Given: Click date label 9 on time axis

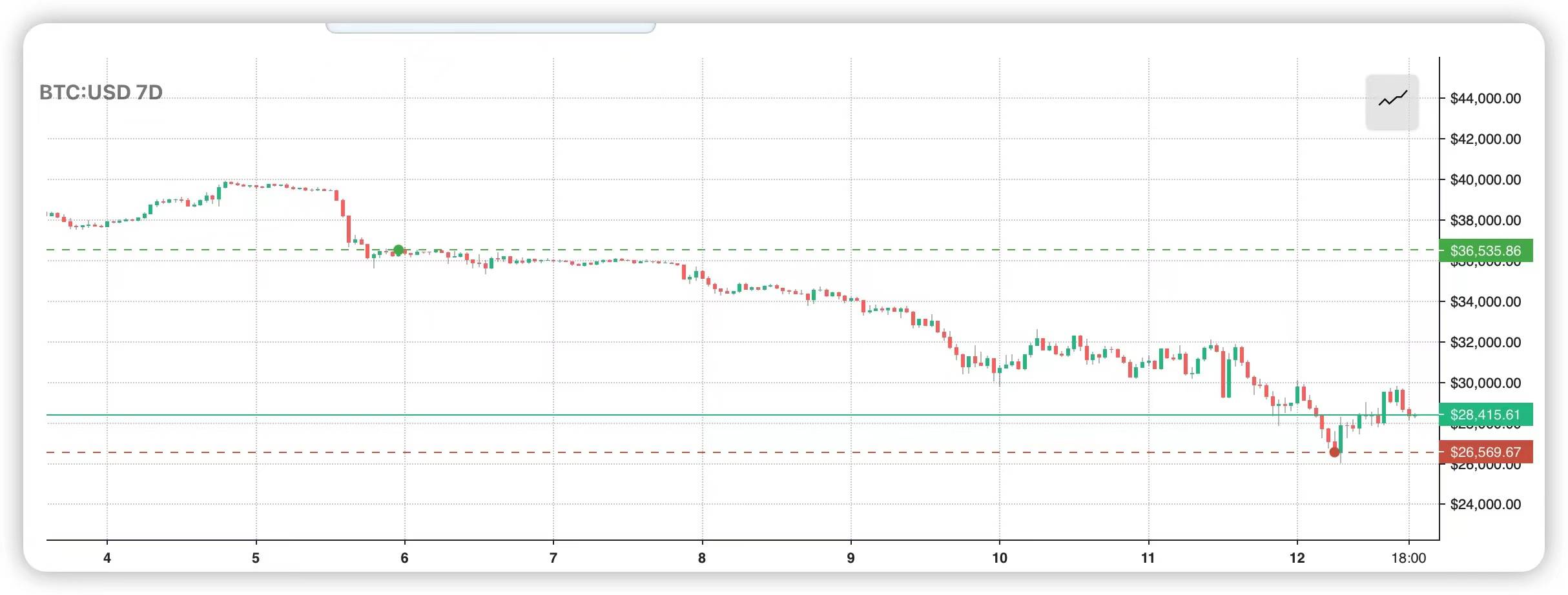Looking at the screenshot, I should [x=851, y=558].
